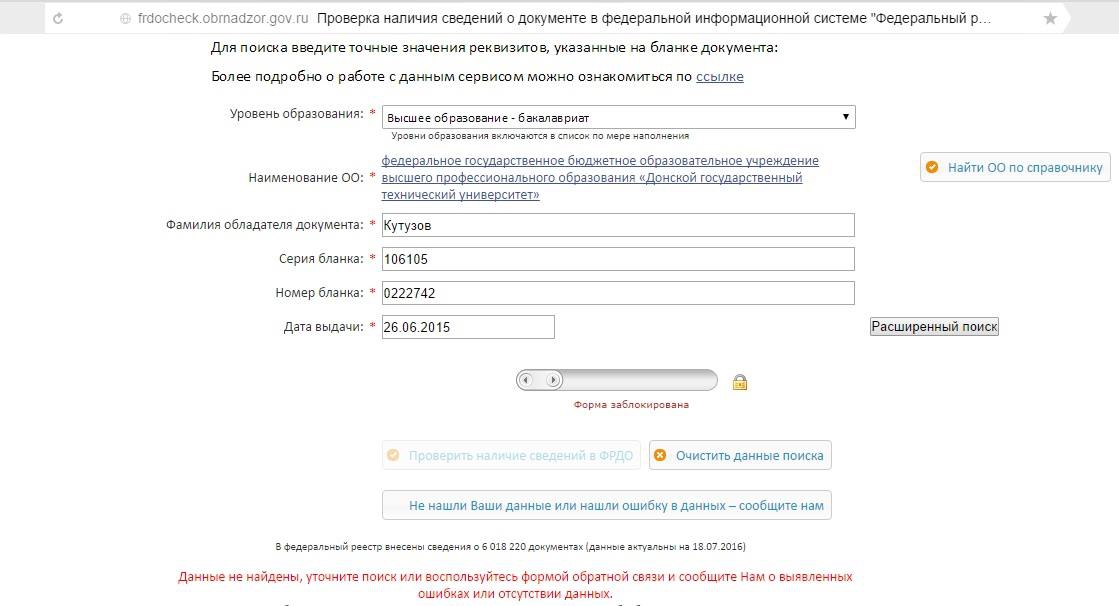Click 'Не нашли Ваши данные или нашли ошибку' button
The image size is (1119, 606).
point(607,505)
